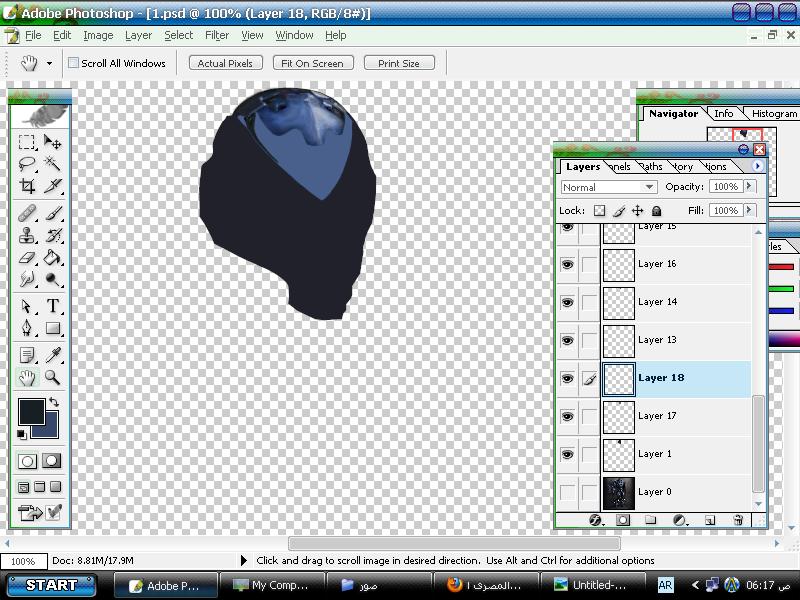The width and height of the screenshot is (800, 600).
Task: Select the Magic Wand tool
Action: tap(53, 165)
